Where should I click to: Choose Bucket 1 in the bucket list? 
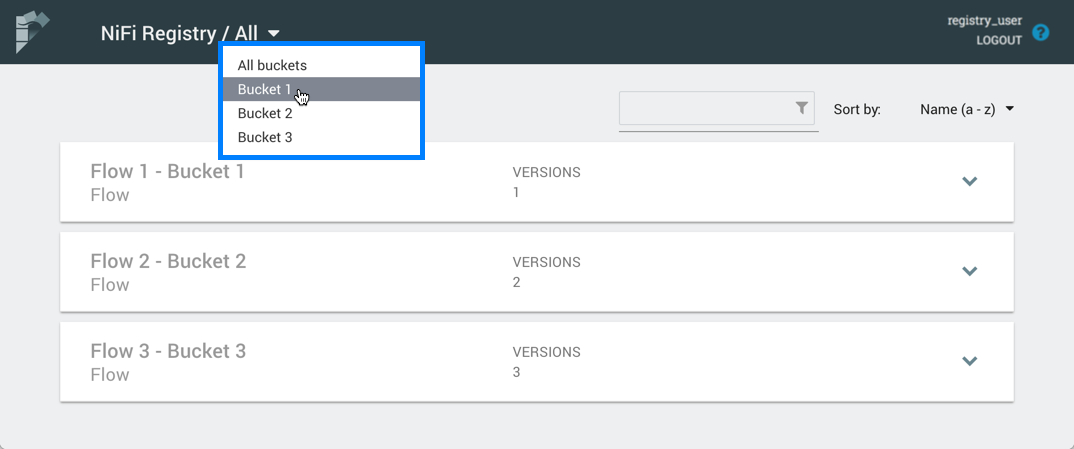[265, 89]
